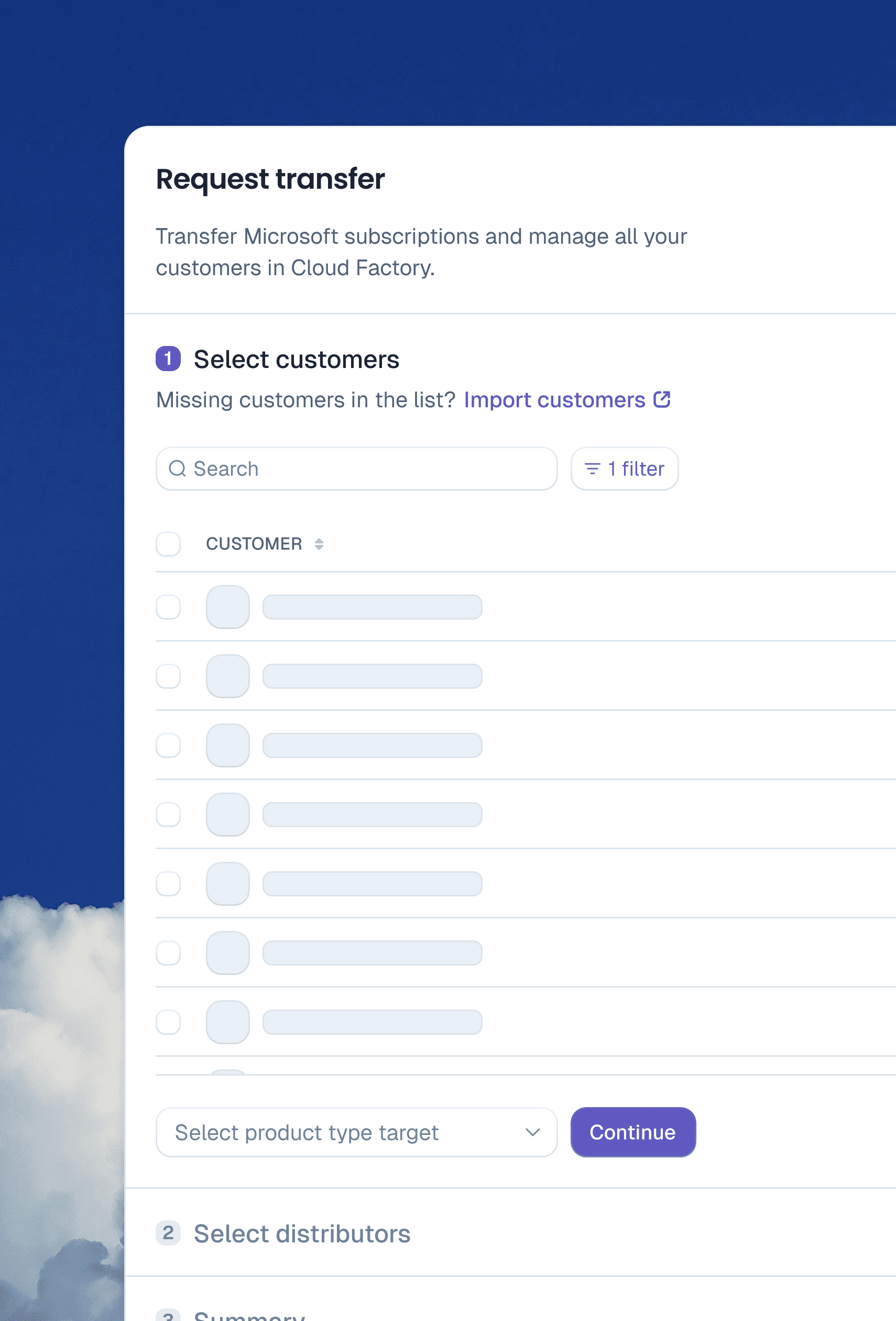Open the external link icon beside Import customers

click(662, 399)
